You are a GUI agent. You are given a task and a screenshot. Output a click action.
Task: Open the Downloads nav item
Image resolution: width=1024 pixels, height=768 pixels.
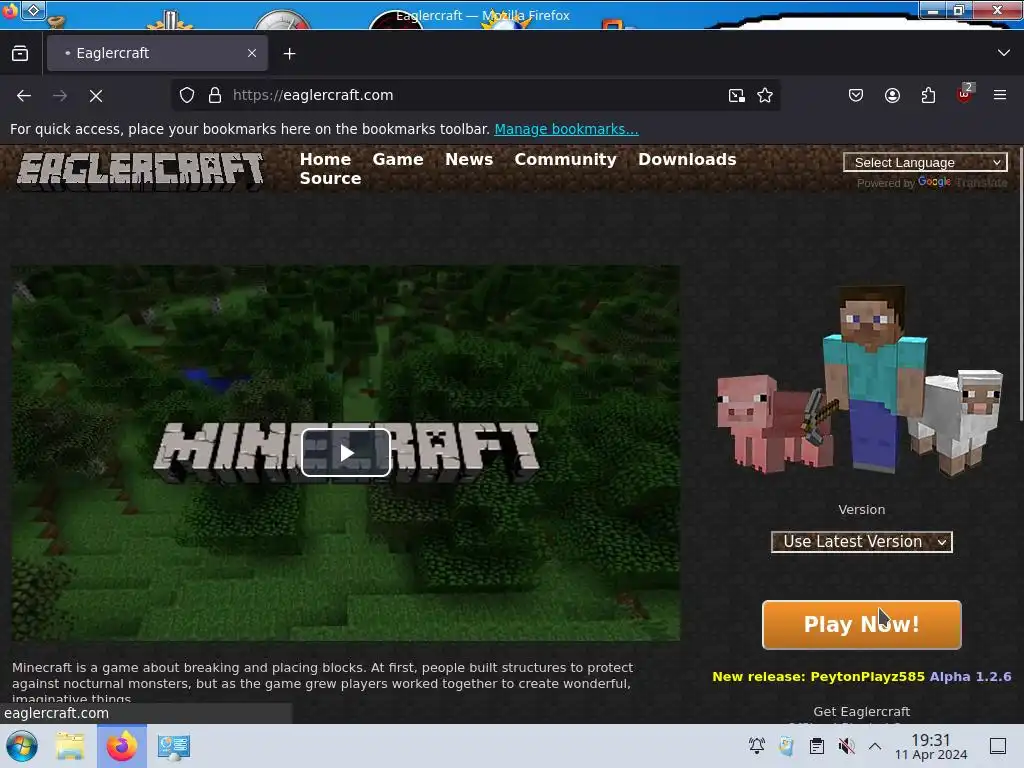coord(687,159)
